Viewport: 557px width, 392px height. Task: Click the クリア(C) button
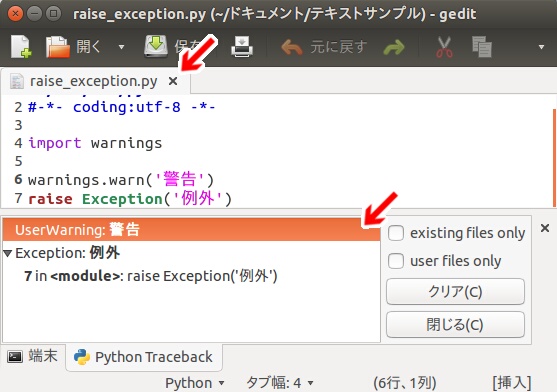[x=455, y=292]
